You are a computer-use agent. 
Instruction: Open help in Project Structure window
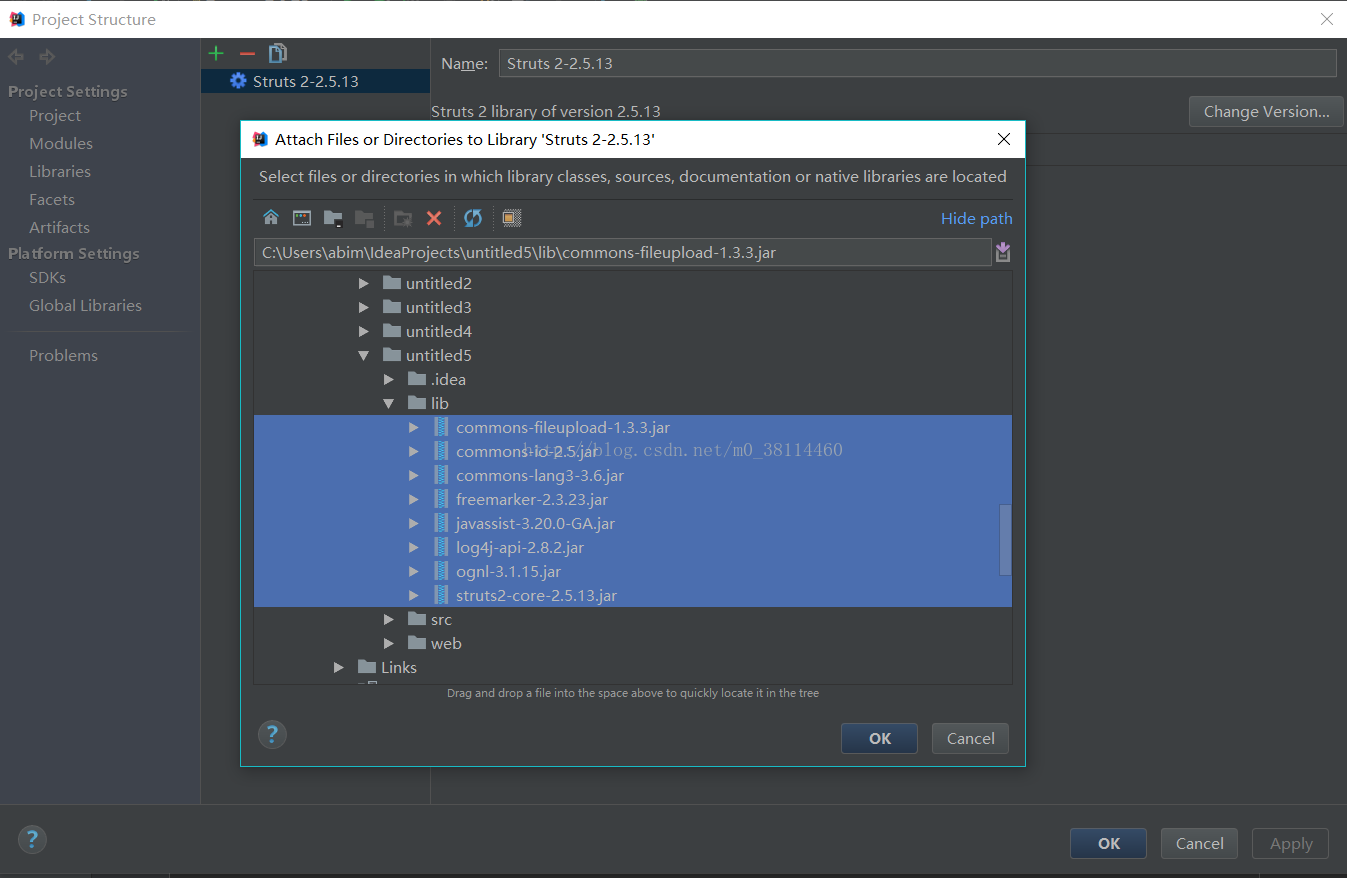[32, 839]
